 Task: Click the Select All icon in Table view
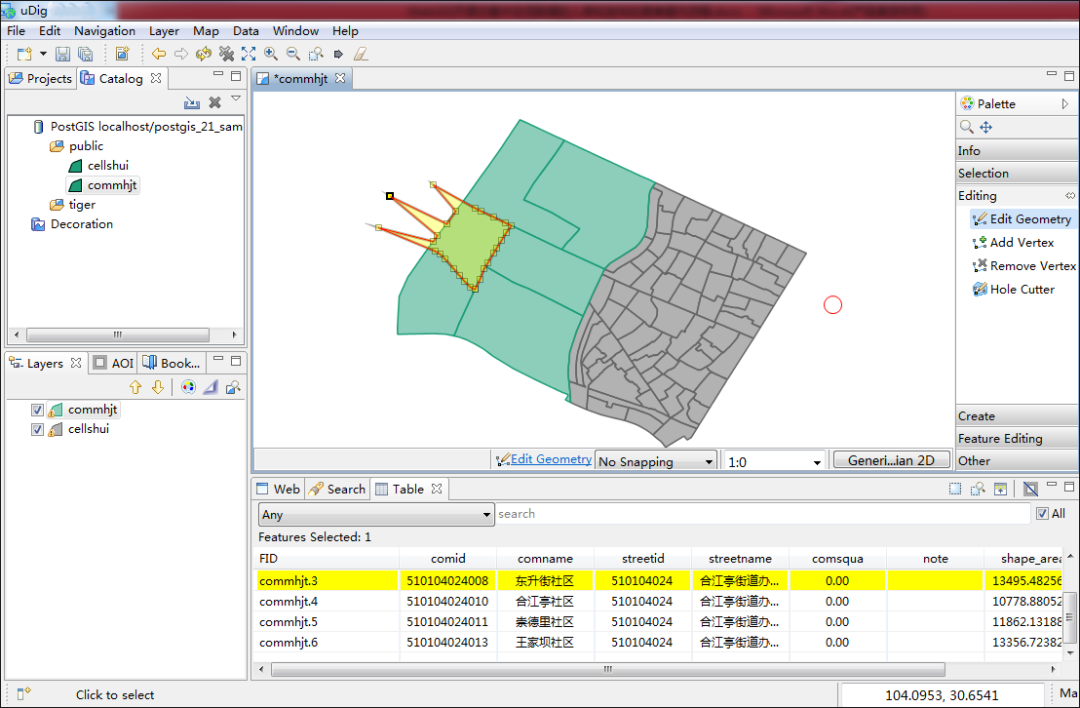pyautogui.click(x=955, y=489)
